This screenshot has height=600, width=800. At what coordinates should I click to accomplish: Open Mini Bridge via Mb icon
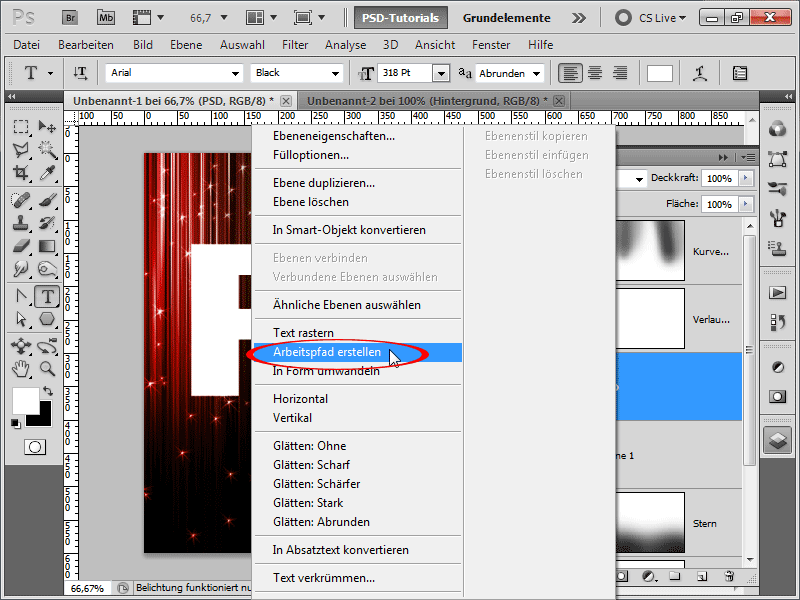tap(106, 18)
